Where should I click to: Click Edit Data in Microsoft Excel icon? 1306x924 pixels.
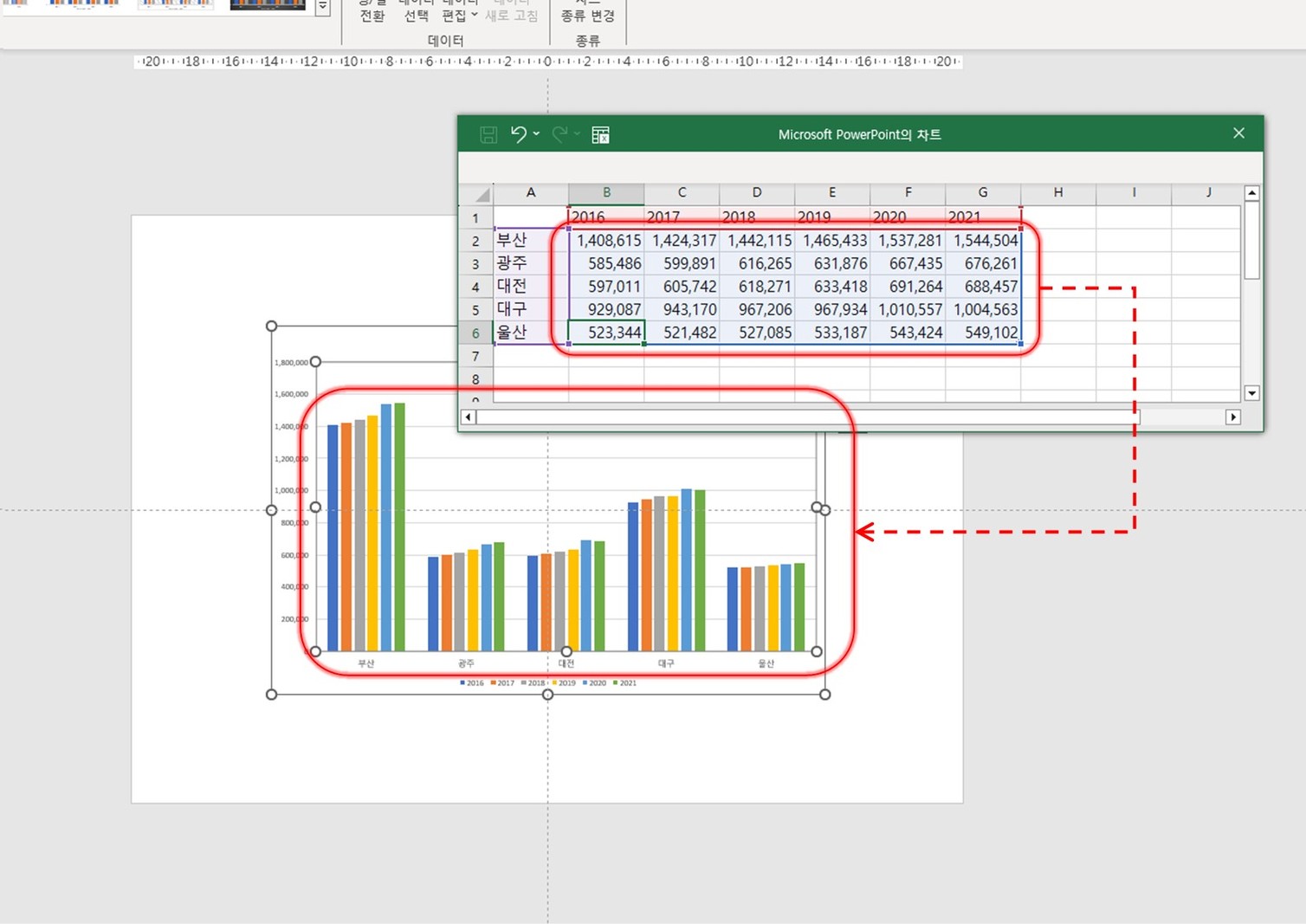click(600, 135)
